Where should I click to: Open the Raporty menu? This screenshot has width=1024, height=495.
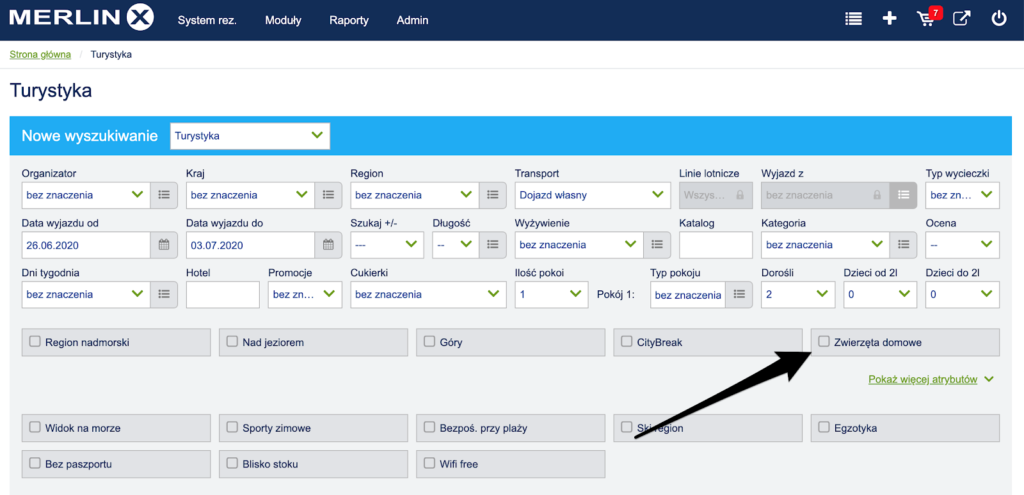pyautogui.click(x=348, y=20)
